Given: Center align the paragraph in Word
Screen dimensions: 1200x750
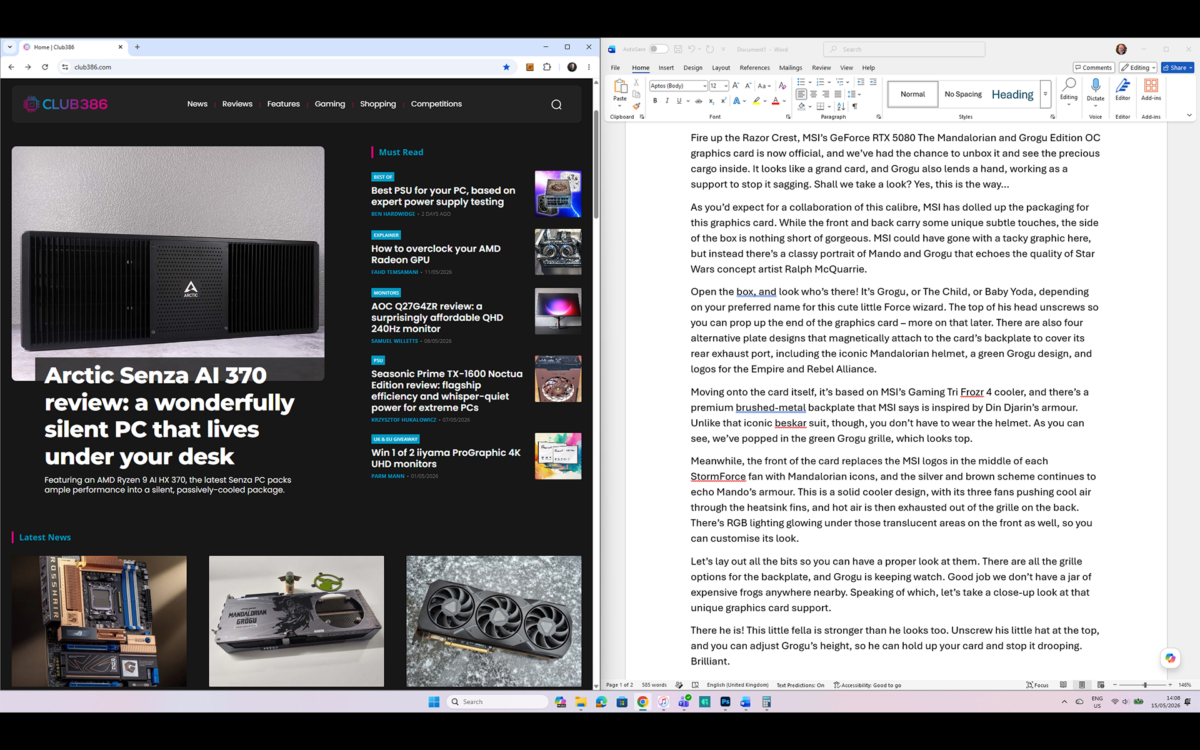Looking at the screenshot, I should [814, 94].
